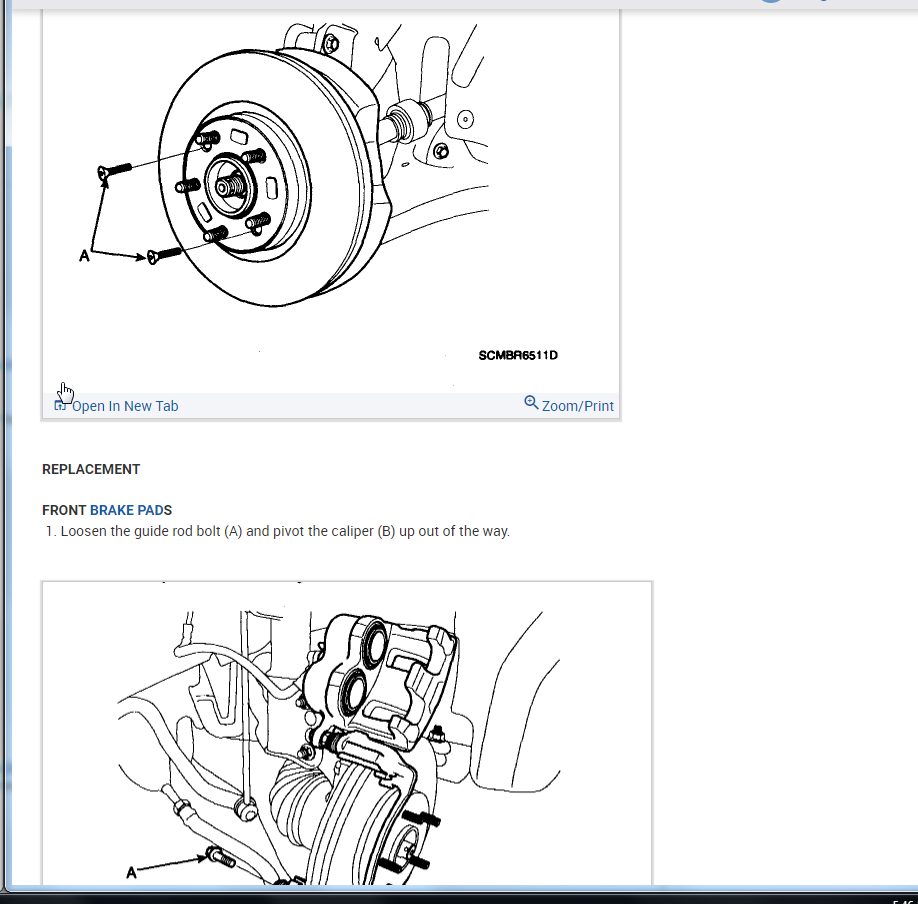Click the word FRONT before BRAKE PADS
The image size is (918, 904).
coord(64,510)
